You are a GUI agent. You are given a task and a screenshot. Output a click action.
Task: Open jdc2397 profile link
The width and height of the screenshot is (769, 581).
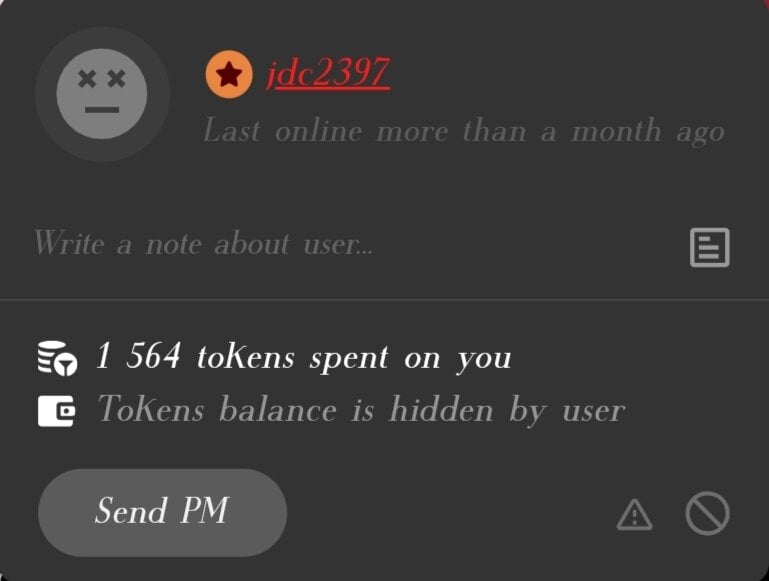pos(328,74)
